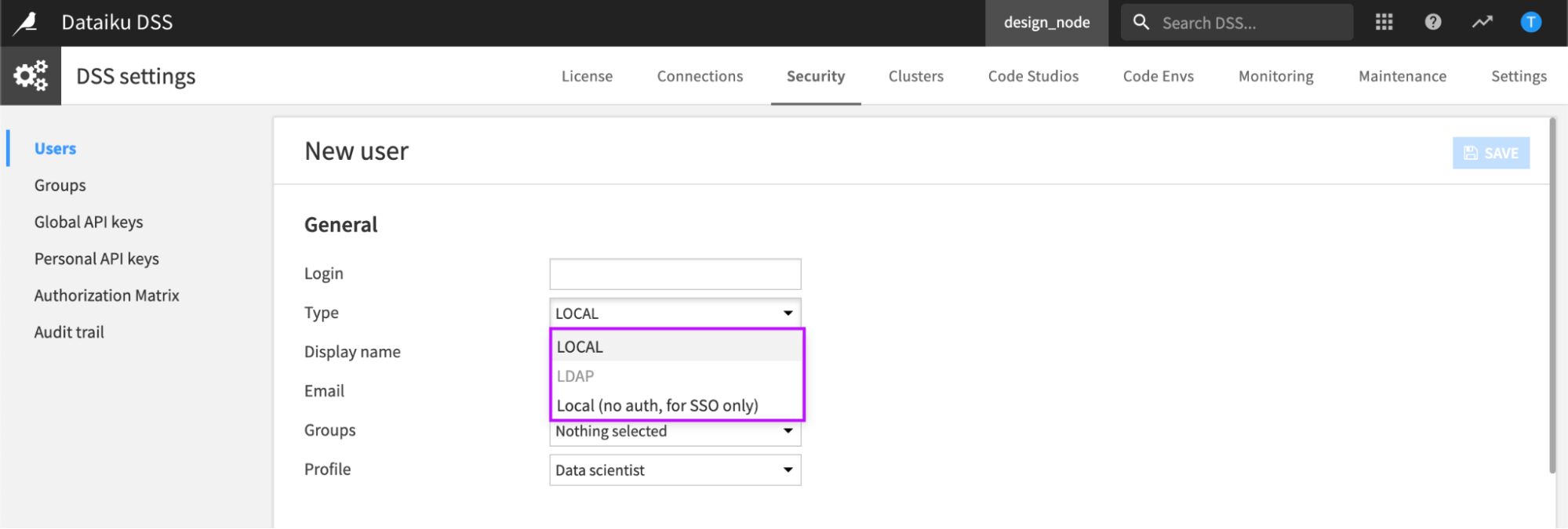This screenshot has width=1568, height=529.
Task: Open Personal API keys
Action: 96,259
